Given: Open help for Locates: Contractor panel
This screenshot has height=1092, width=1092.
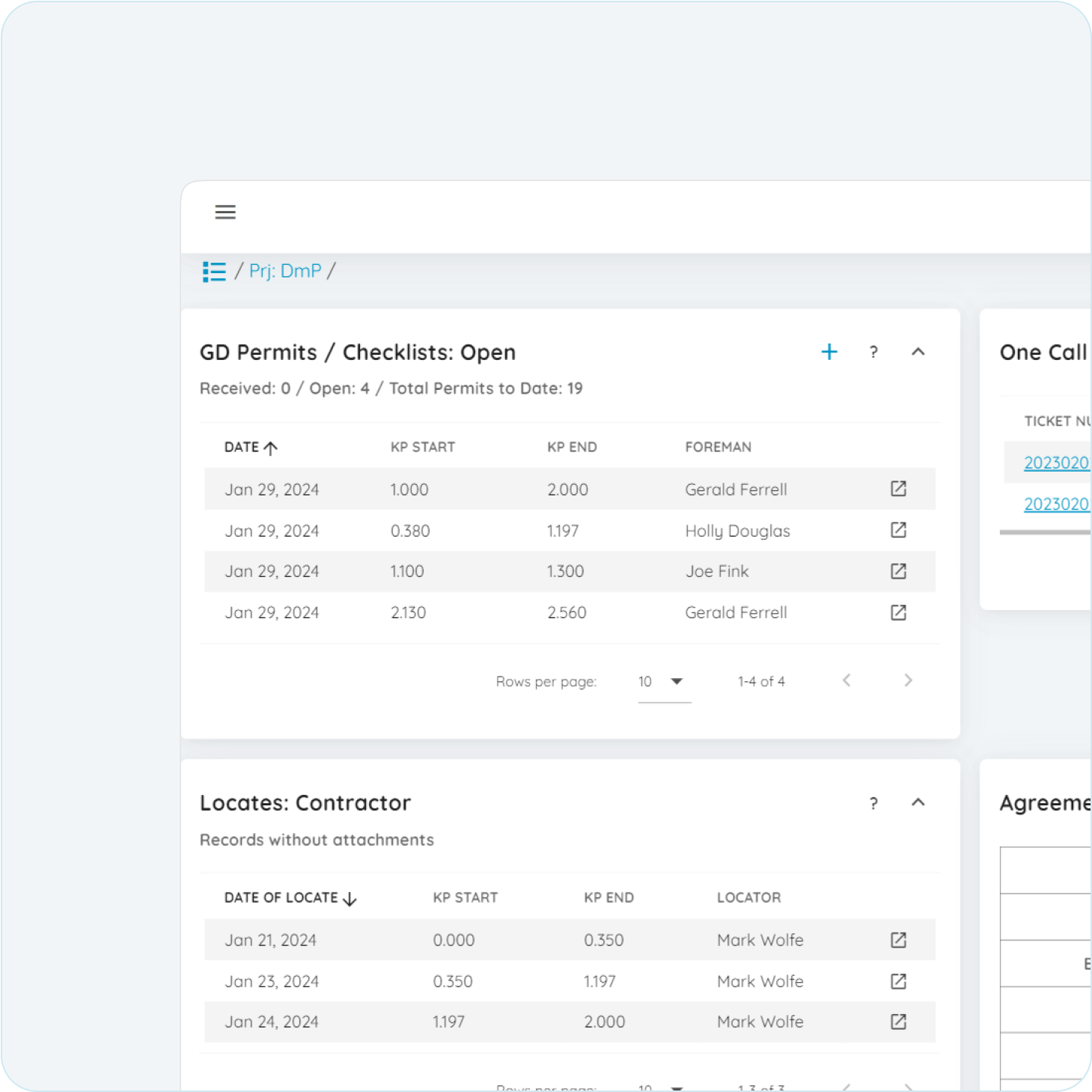Looking at the screenshot, I should coord(873,804).
